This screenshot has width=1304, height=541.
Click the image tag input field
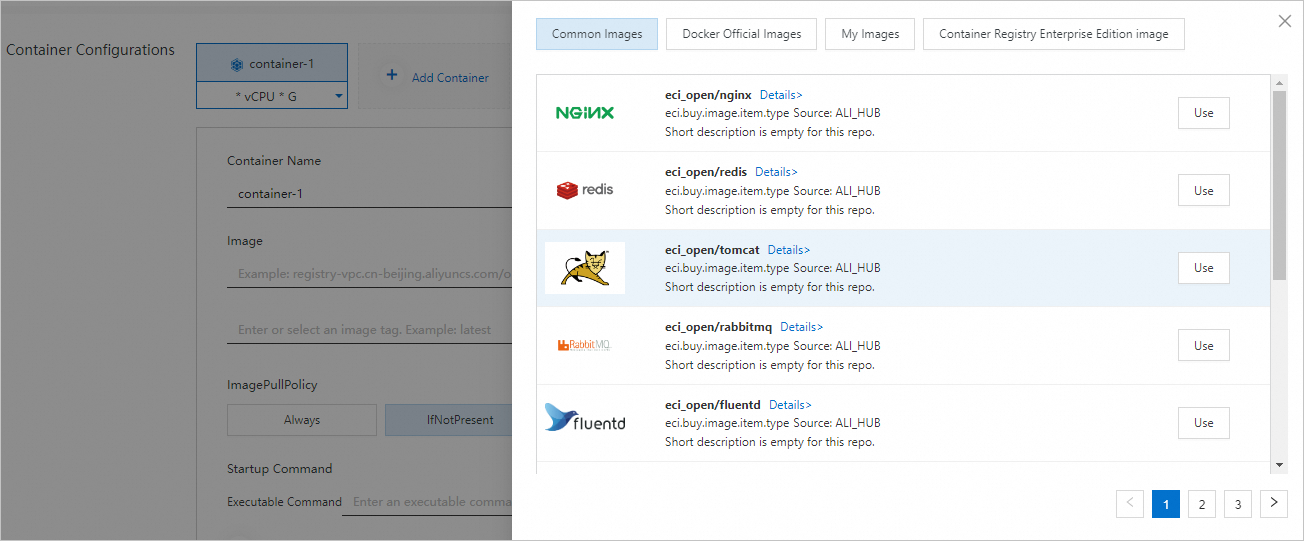pos(369,330)
